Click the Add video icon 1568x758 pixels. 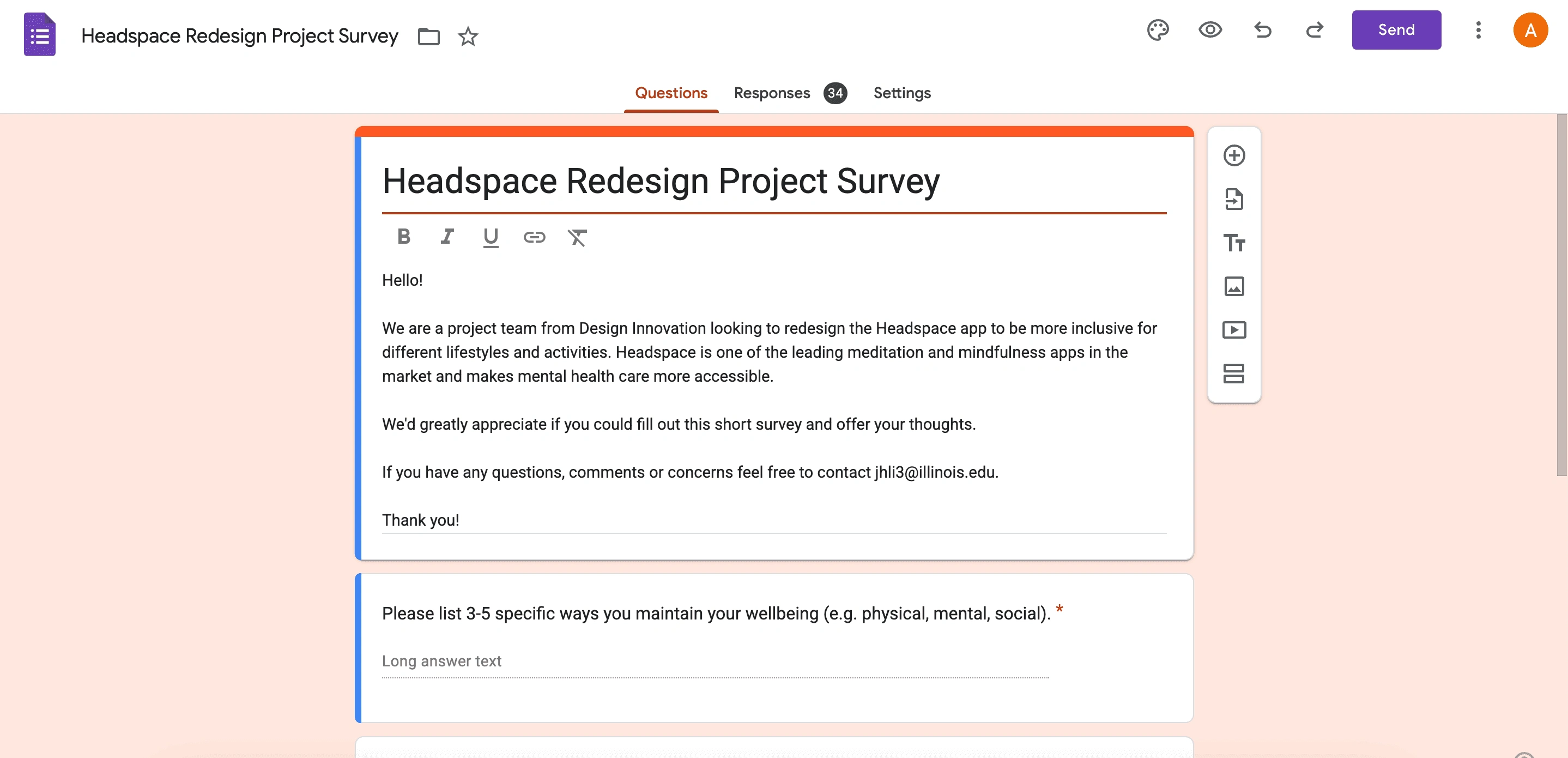tap(1234, 330)
